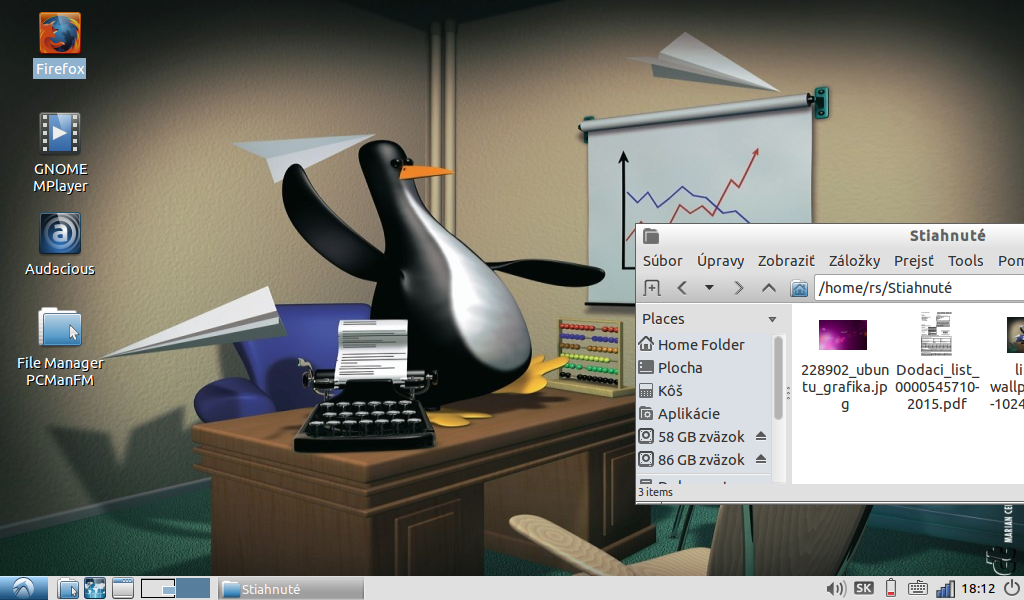Select the Stiahnuté taskbar window button
Viewport: 1024px width, 600px height.
pos(291,589)
